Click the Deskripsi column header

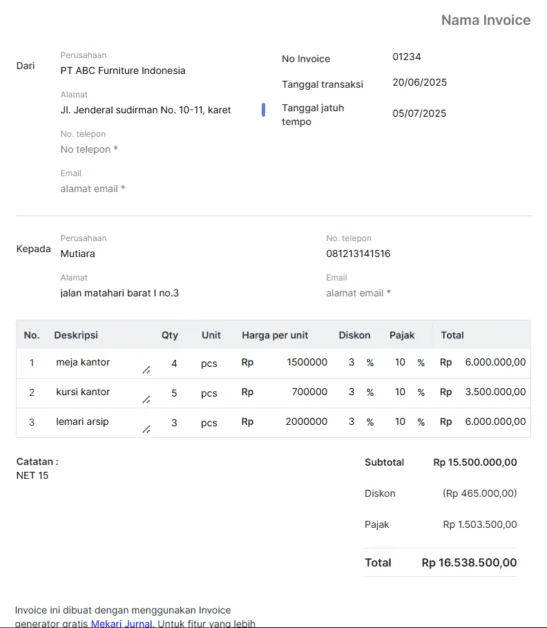click(x=76, y=335)
